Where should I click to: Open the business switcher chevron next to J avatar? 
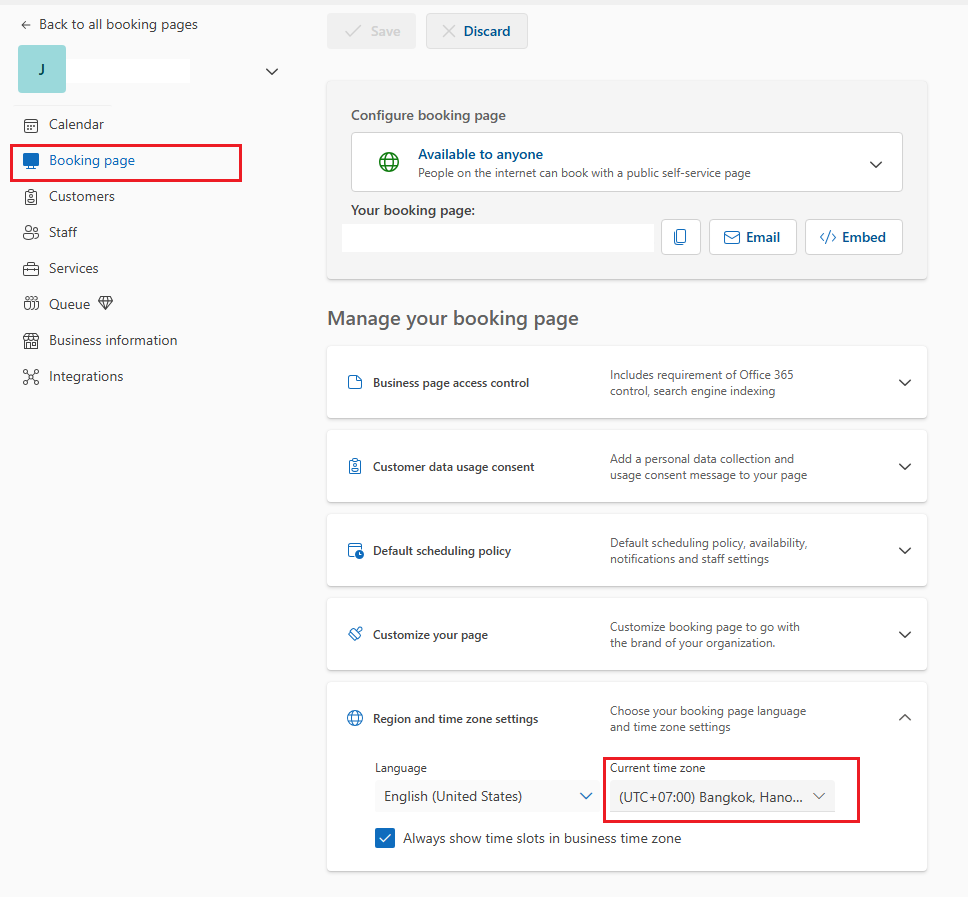point(272,72)
